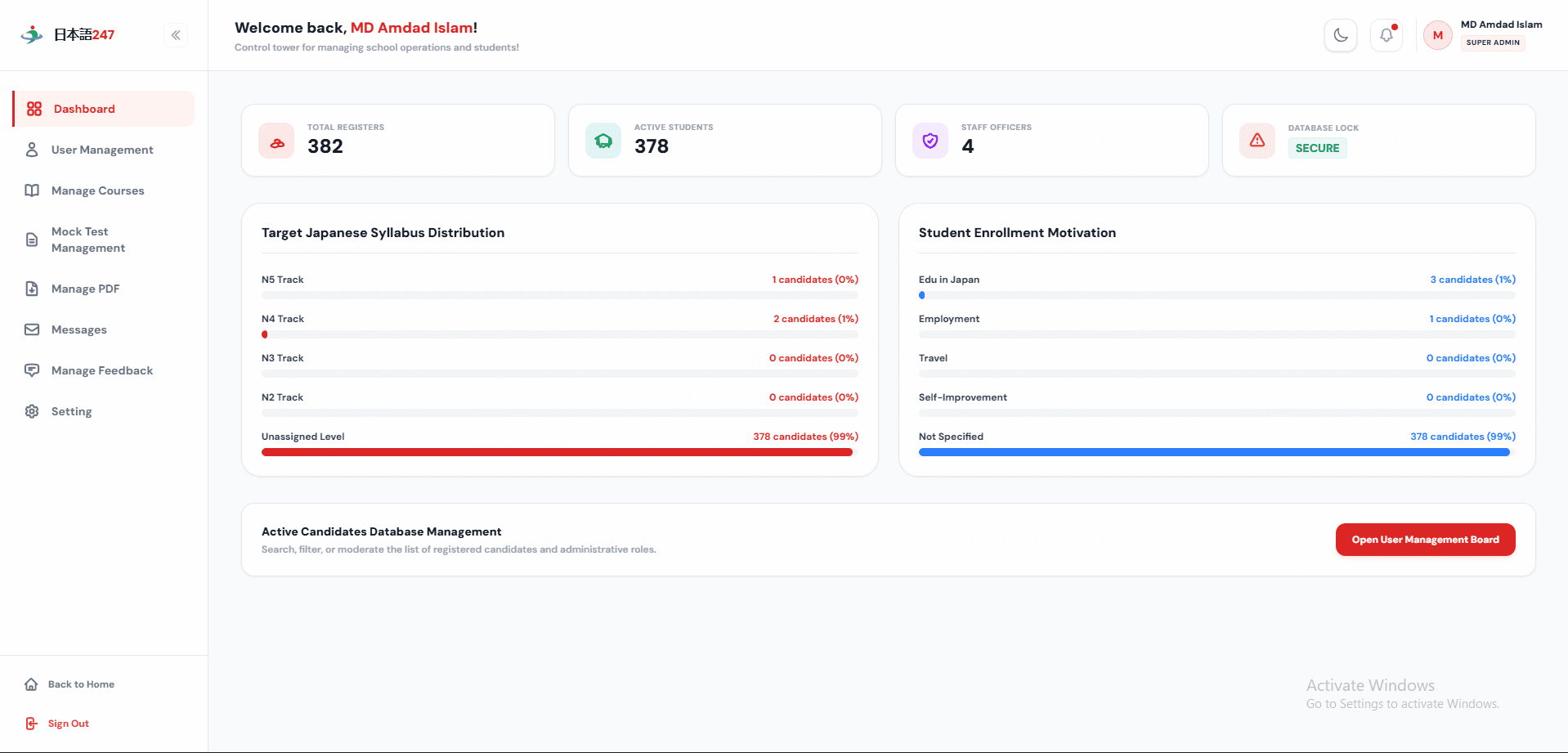The image size is (1568, 753).
Task: Go Back to Home
Action: [81, 684]
